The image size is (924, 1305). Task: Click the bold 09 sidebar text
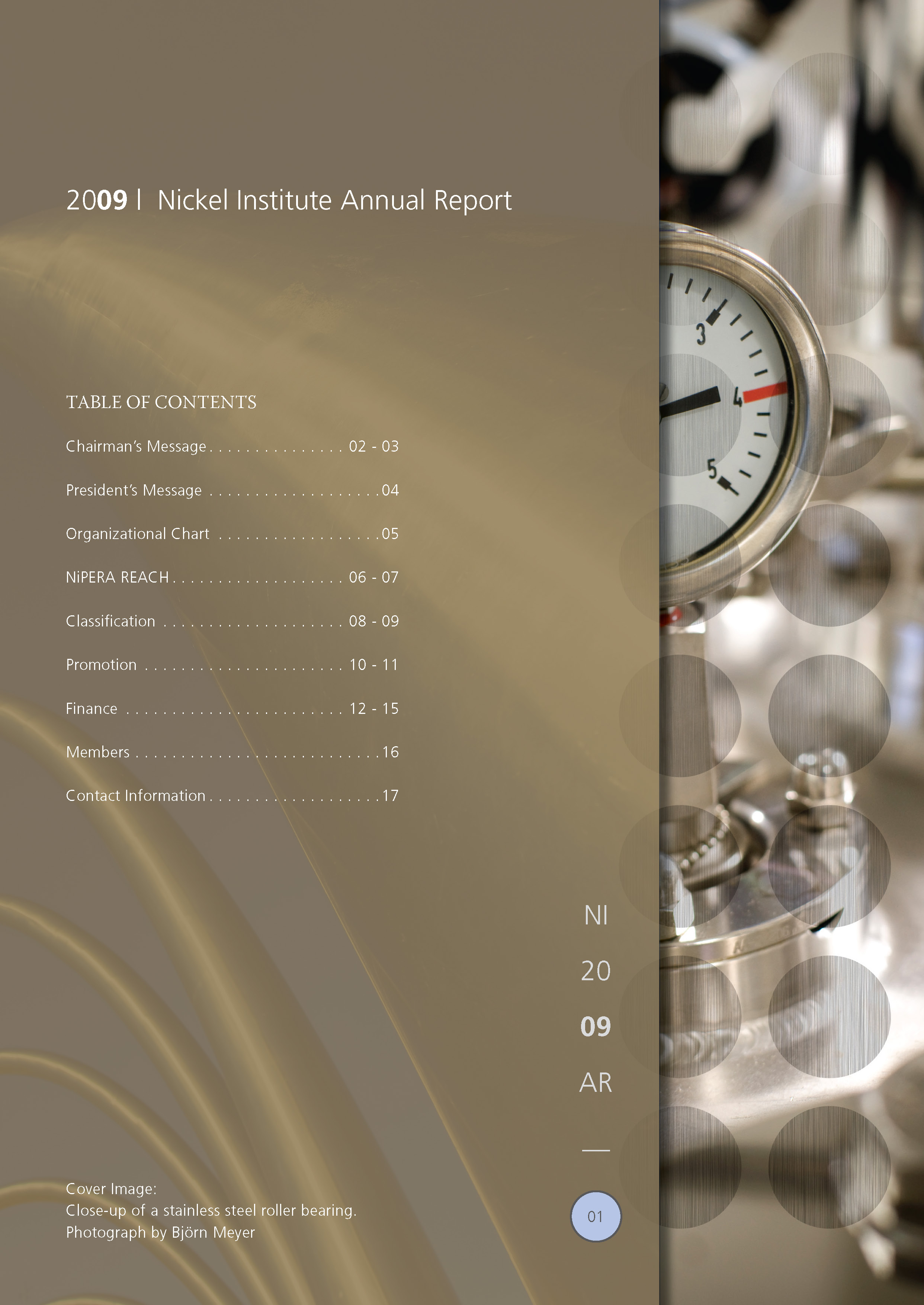(x=596, y=1027)
